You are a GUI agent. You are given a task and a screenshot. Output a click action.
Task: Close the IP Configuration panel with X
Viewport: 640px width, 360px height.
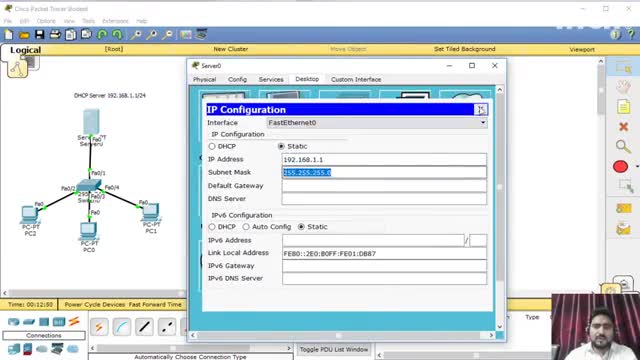pos(481,109)
